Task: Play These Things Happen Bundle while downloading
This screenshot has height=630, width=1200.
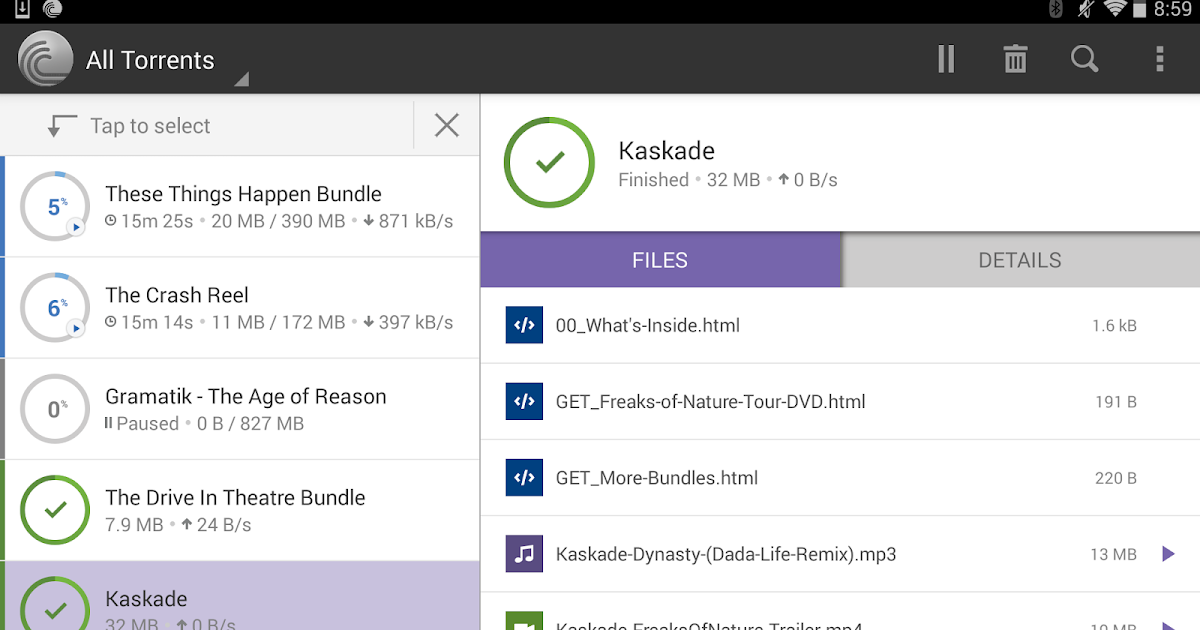Action: pyautogui.click(x=76, y=228)
